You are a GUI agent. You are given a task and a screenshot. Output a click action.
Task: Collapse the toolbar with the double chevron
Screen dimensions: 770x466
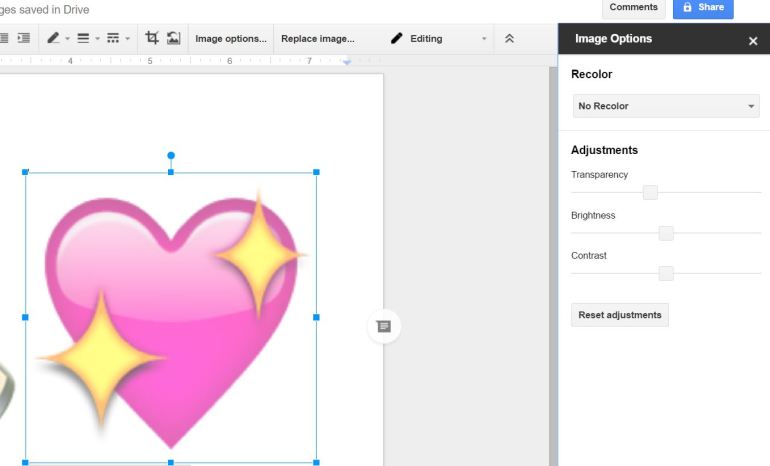point(509,39)
